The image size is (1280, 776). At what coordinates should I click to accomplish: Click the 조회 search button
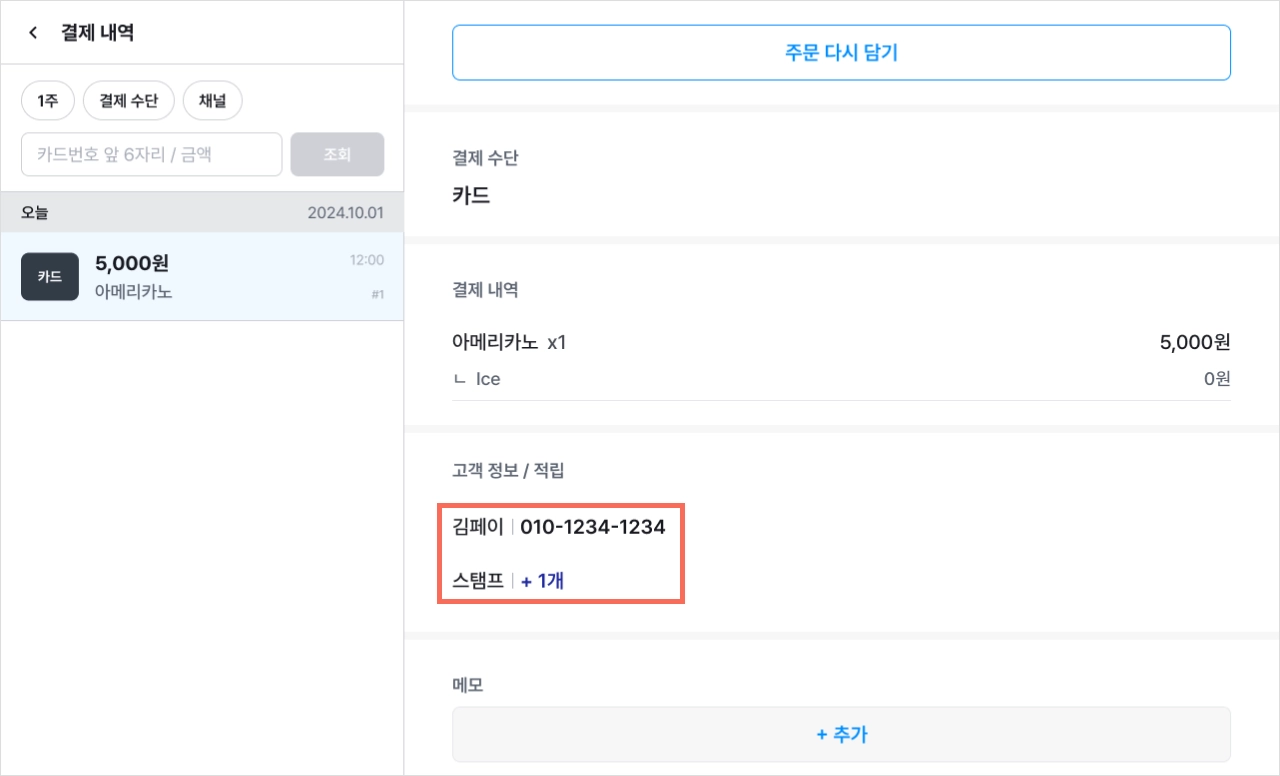[x=337, y=154]
